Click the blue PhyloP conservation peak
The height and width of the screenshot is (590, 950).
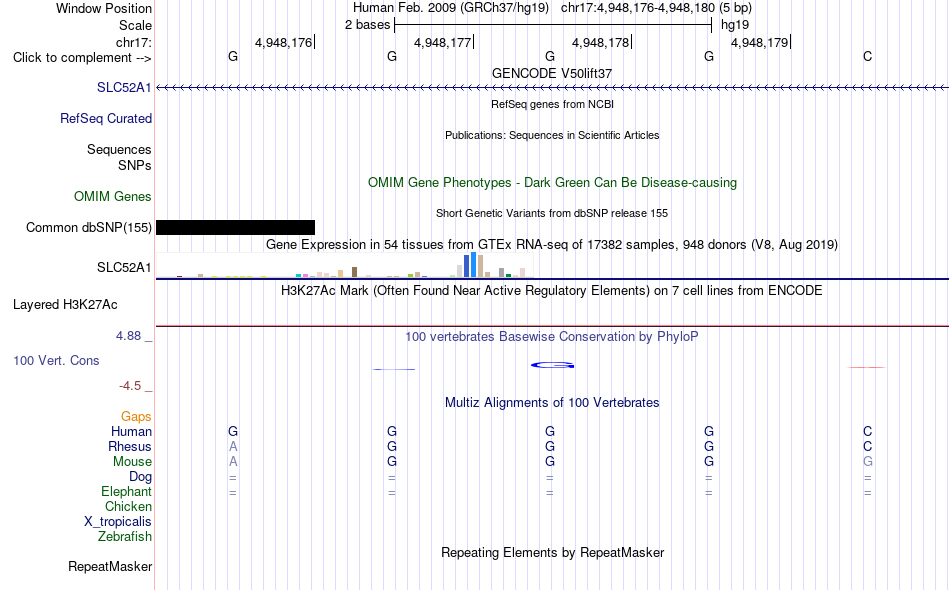point(553,365)
